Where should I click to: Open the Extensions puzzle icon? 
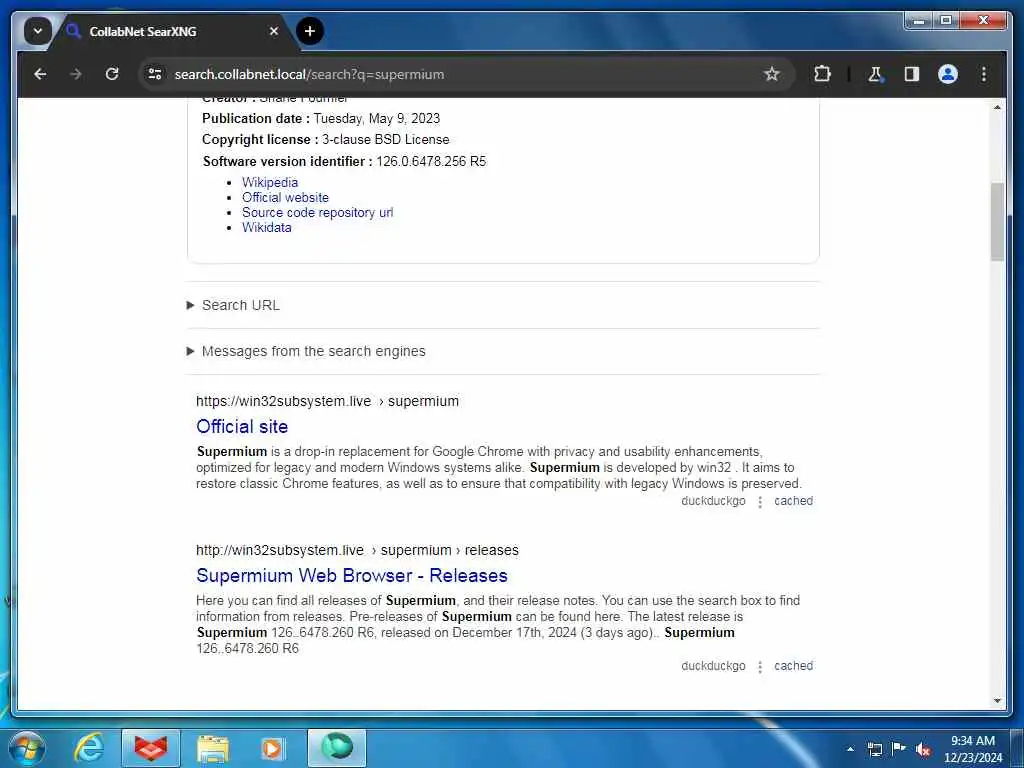click(822, 74)
